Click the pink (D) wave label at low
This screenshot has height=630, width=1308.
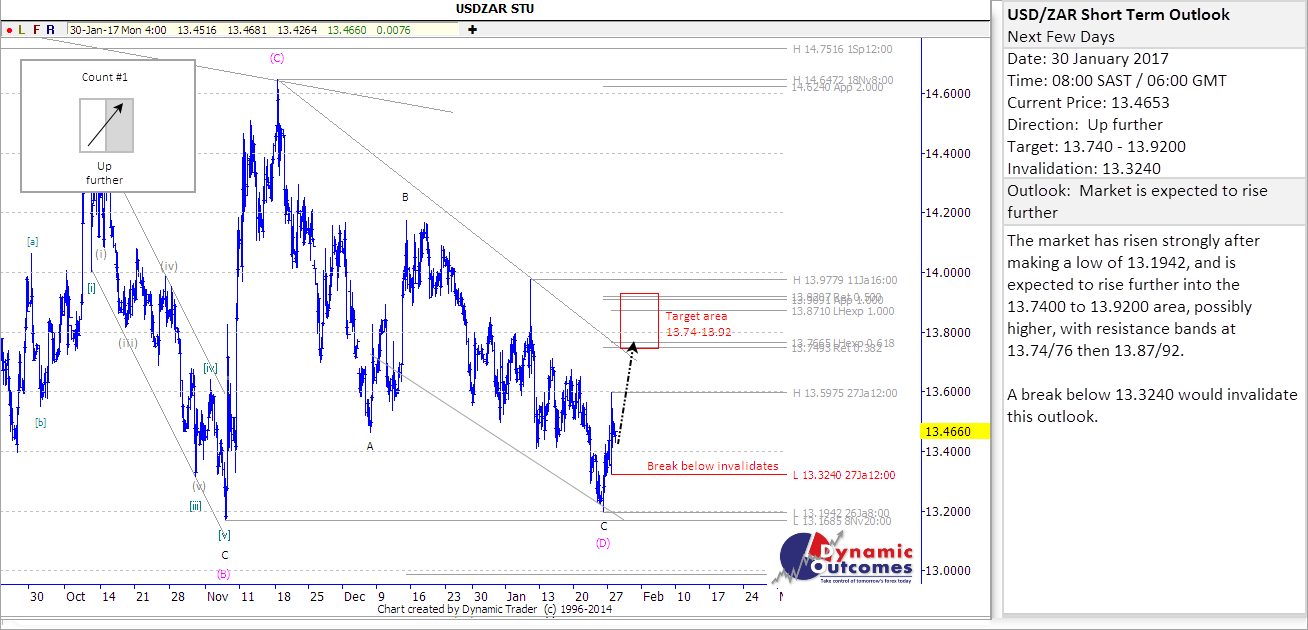pyautogui.click(x=603, y=543)
